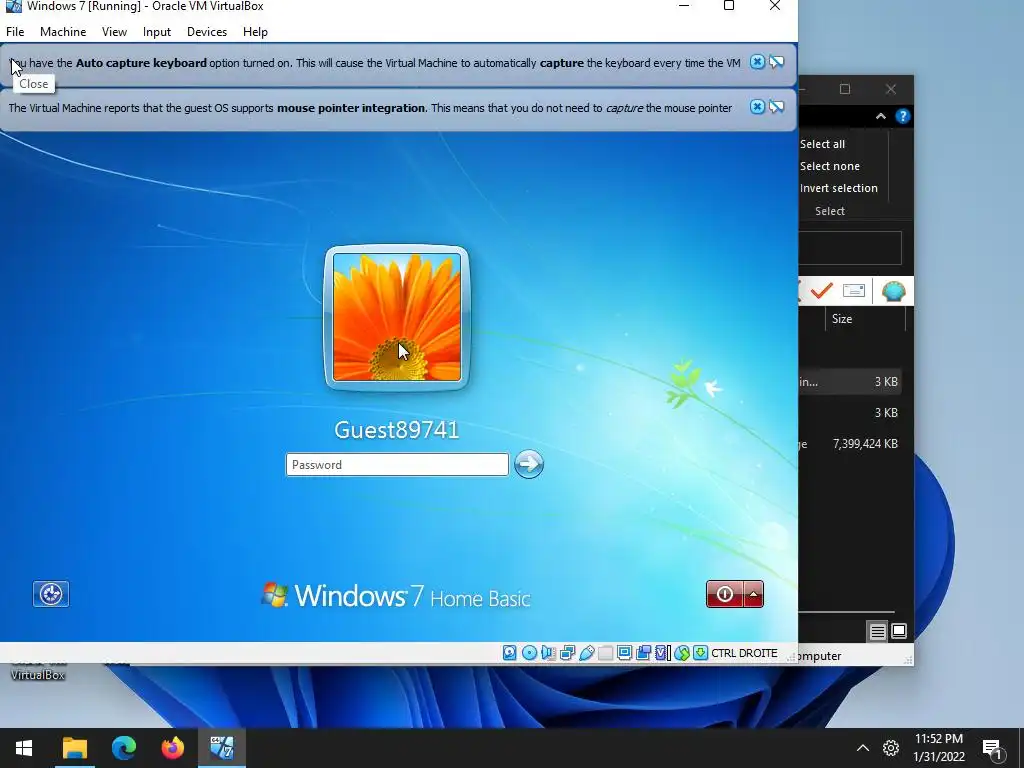Dismiss the mouse pointer integration notification
This screenshot has height=768, width=1024.
[x=757, y=107]
